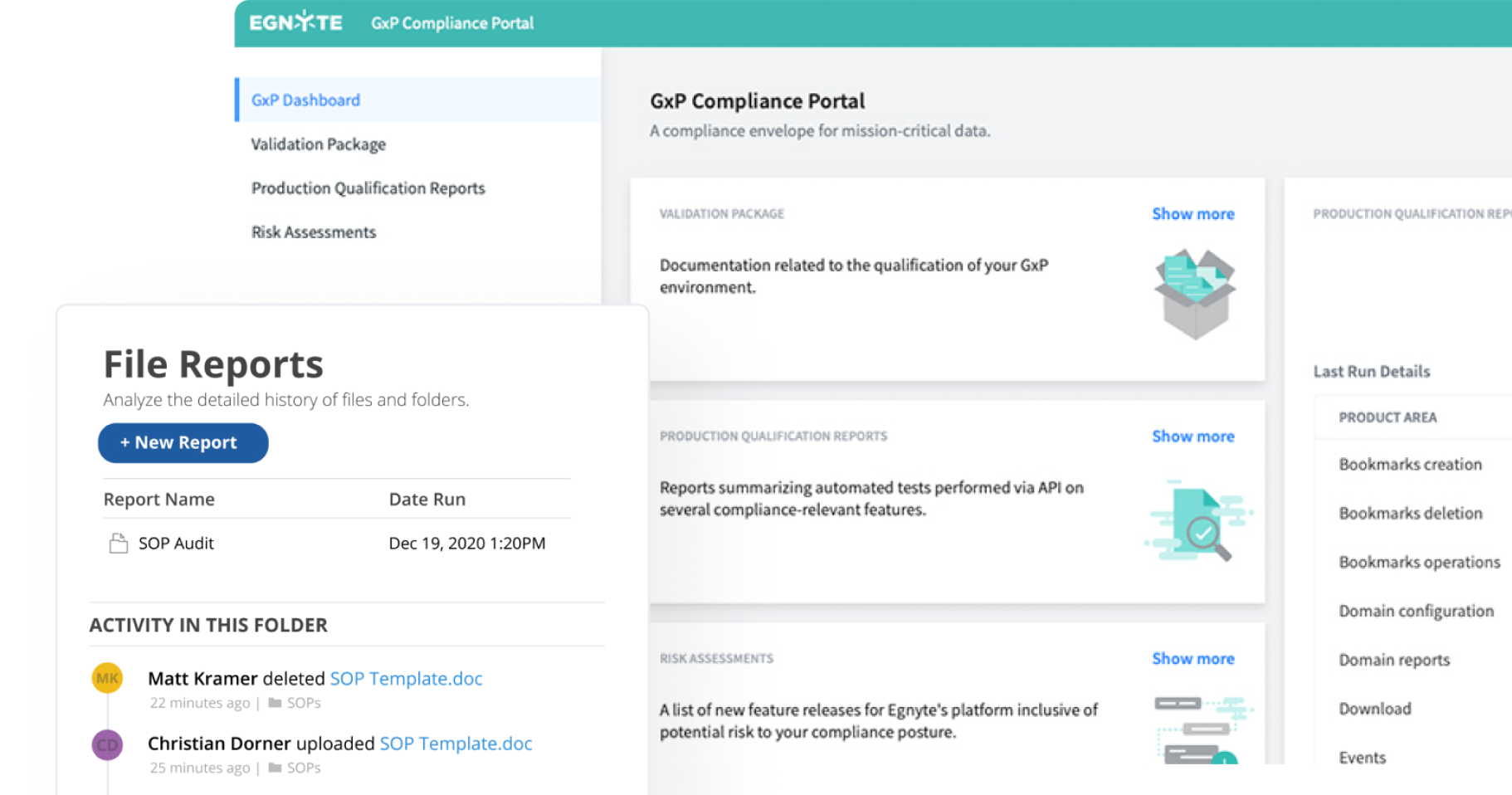Open SOP Template.doc deleted by Matt Kramer
Screen dimensions: 1512x795
(406, 679)
